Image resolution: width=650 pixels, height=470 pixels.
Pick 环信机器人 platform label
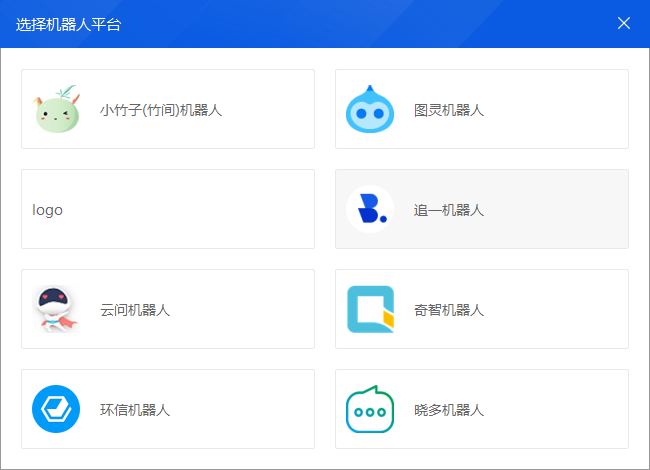click(x=135, y=410)
